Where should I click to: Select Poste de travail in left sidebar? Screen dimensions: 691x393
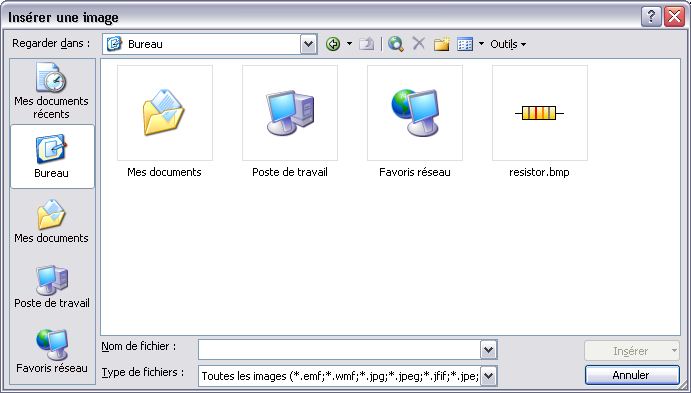(x=52, y=286)
